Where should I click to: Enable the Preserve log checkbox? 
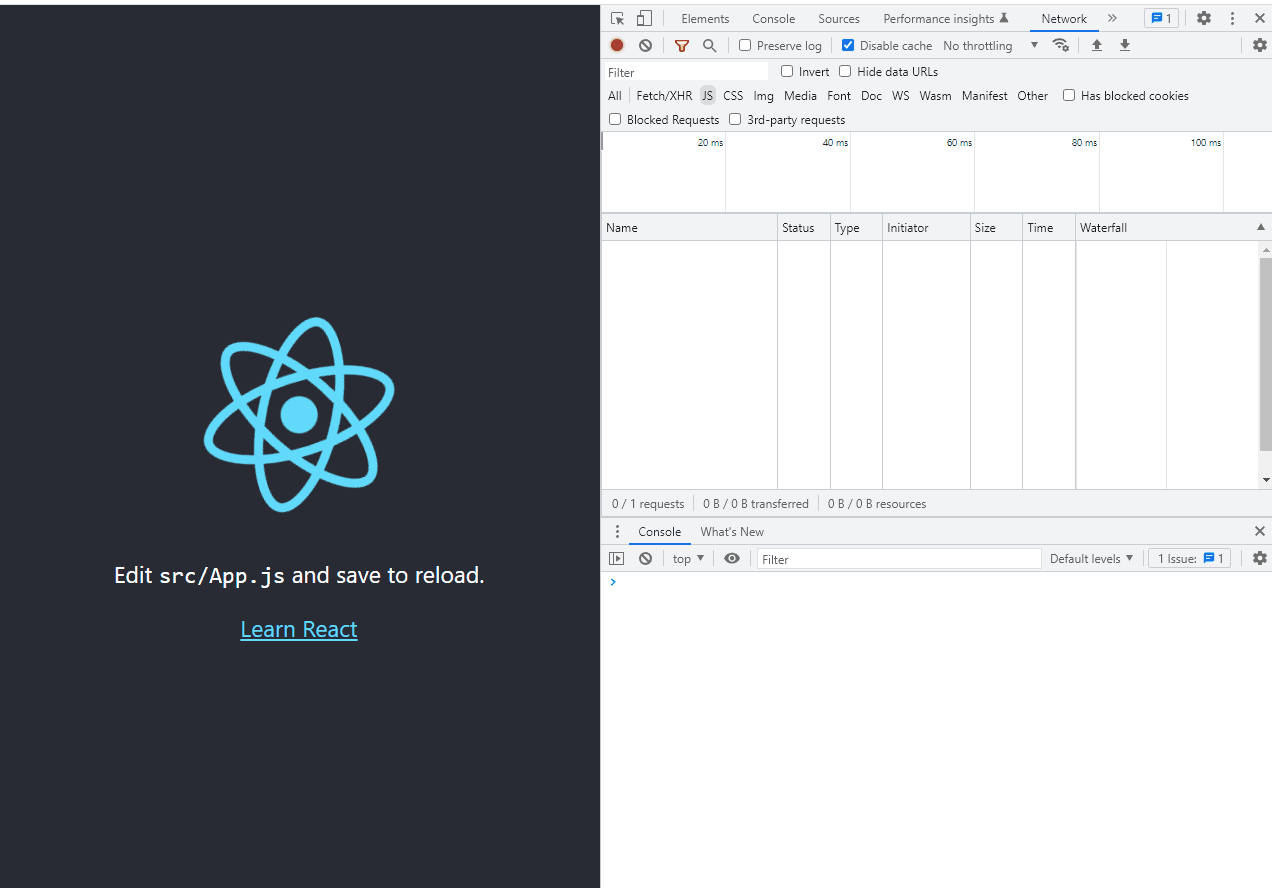click(x=744, y=45)
